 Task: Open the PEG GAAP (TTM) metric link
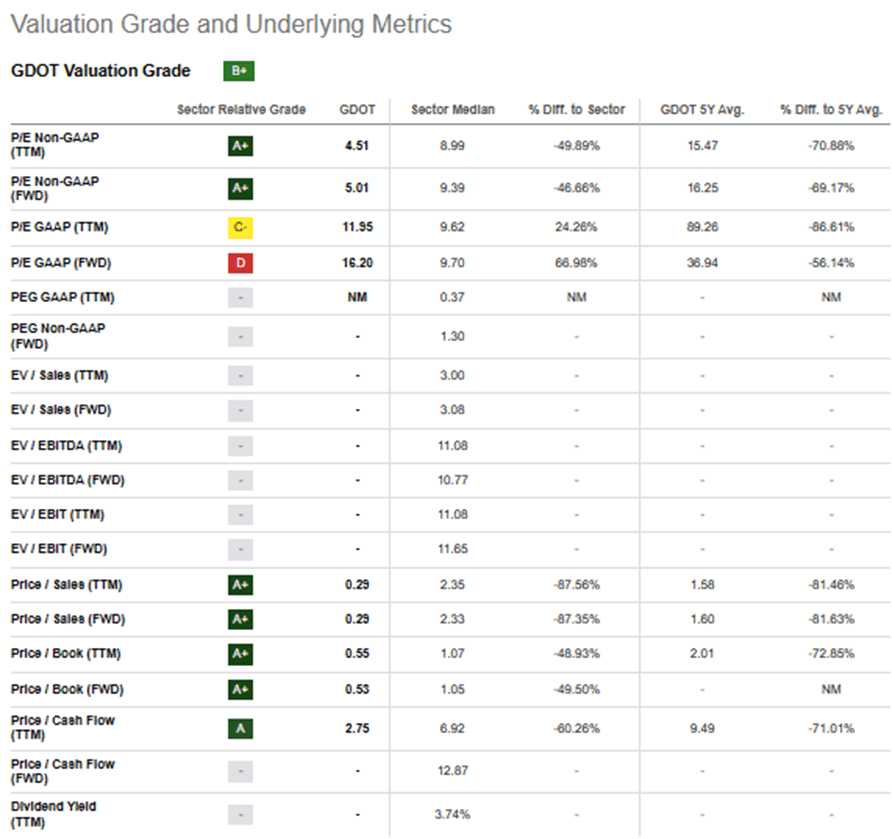[x=63, y=297]
